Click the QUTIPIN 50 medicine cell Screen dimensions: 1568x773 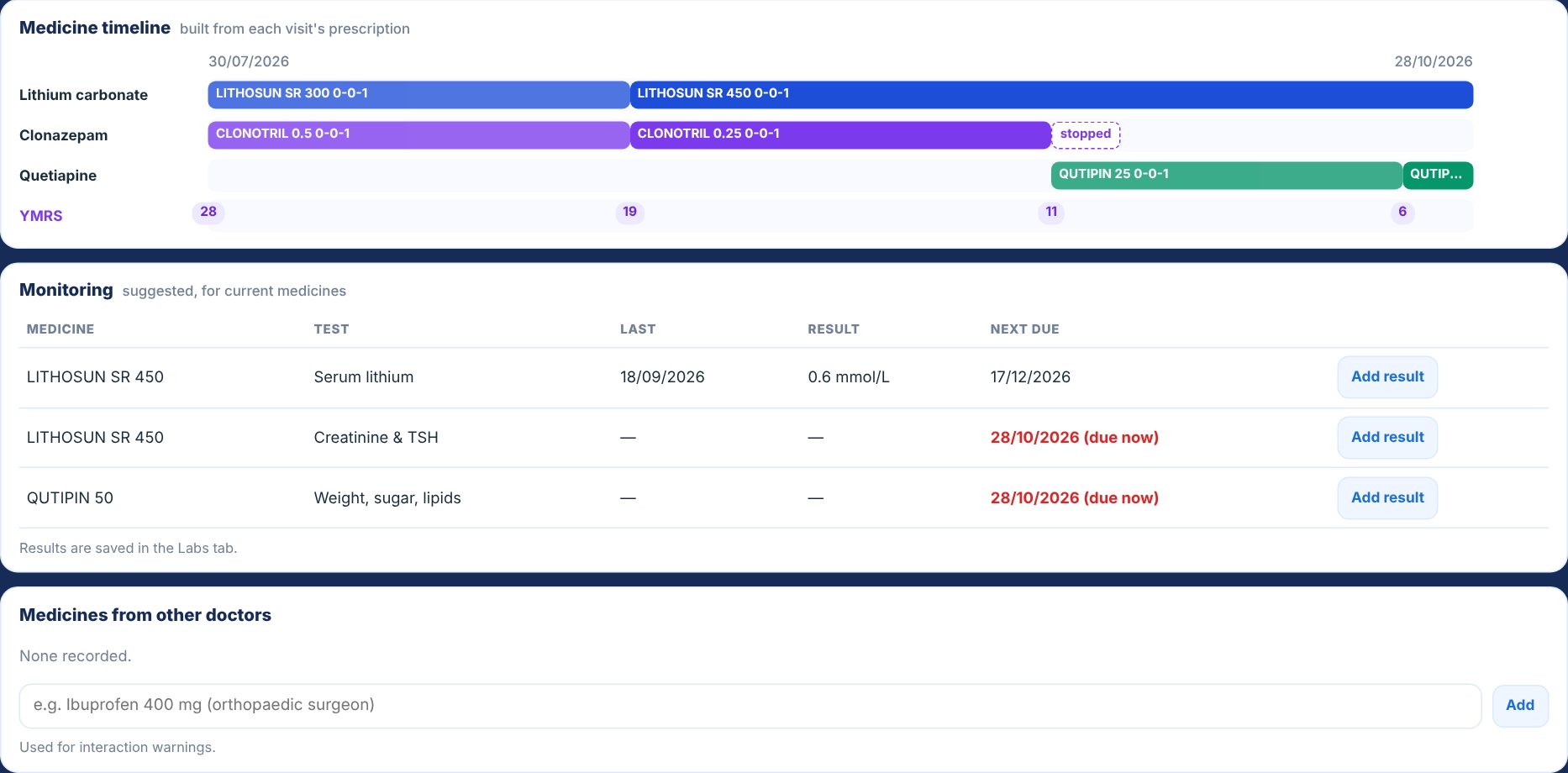[x=70, y=498]
